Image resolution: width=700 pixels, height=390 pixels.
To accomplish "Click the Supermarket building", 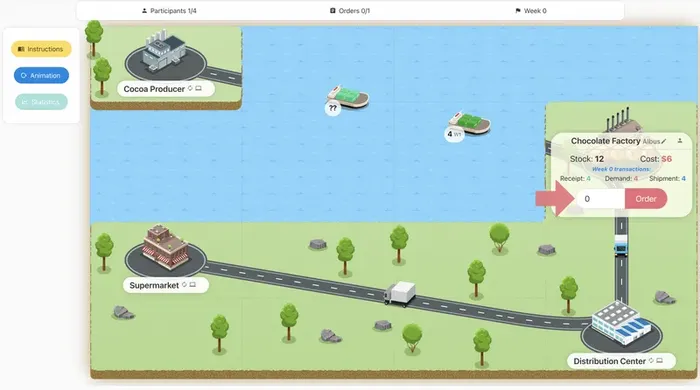I will click(165, 247).
